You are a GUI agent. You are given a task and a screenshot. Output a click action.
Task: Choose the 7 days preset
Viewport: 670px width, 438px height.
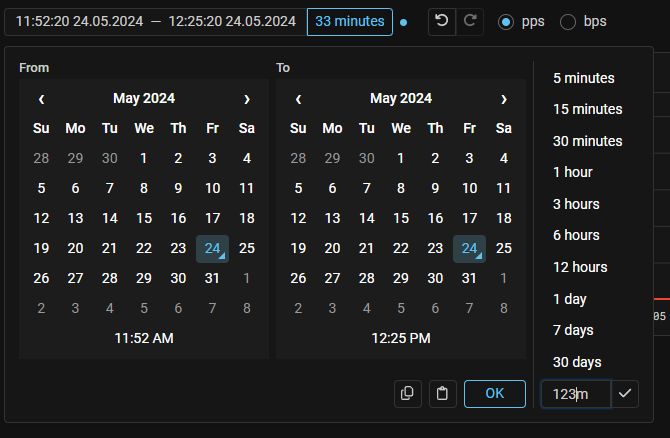(x=573, y=330)
